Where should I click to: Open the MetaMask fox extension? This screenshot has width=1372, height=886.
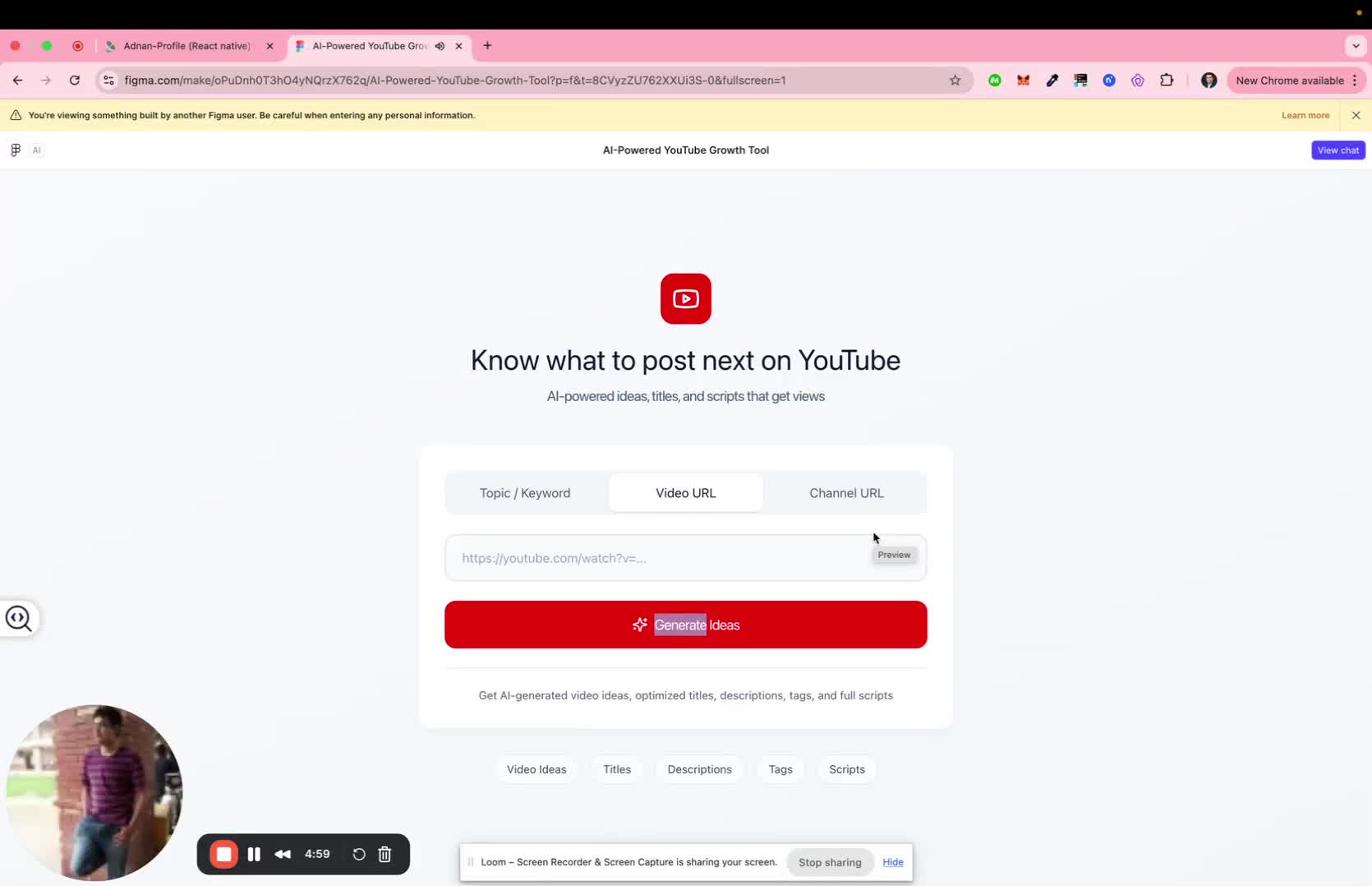1024,81
